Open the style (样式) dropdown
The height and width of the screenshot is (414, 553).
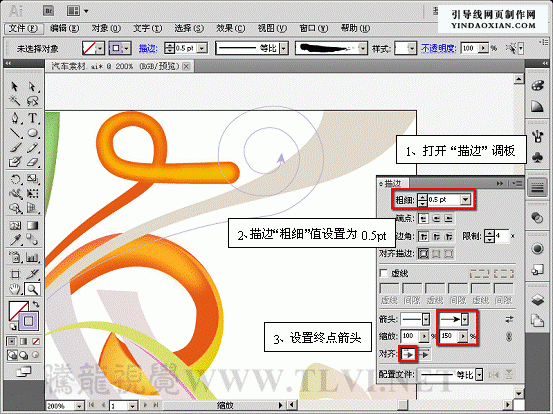click(x=412, y=48)
